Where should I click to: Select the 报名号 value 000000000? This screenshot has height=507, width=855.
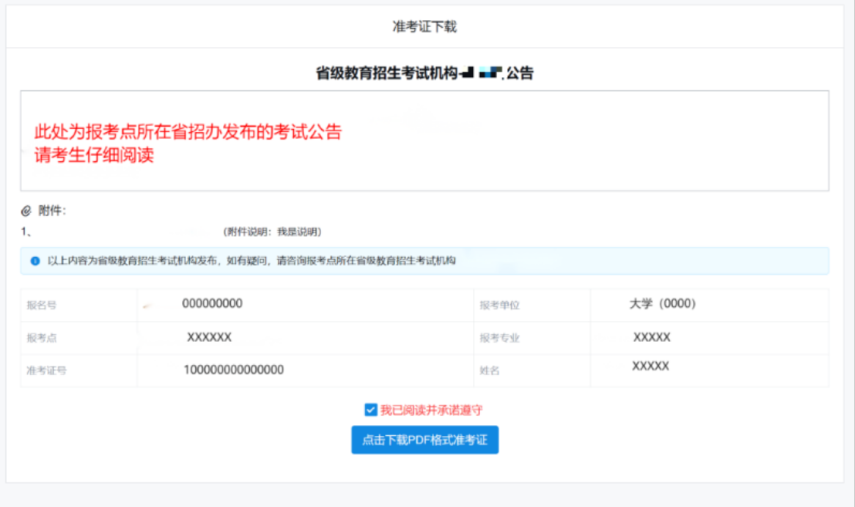click(212, 304)
